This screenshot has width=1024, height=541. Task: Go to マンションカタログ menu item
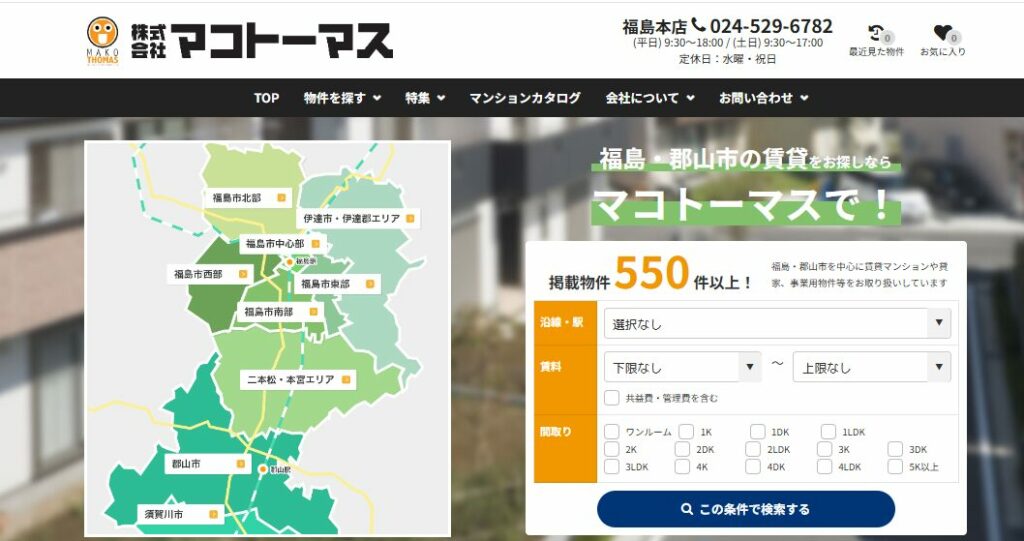point(525,98)
